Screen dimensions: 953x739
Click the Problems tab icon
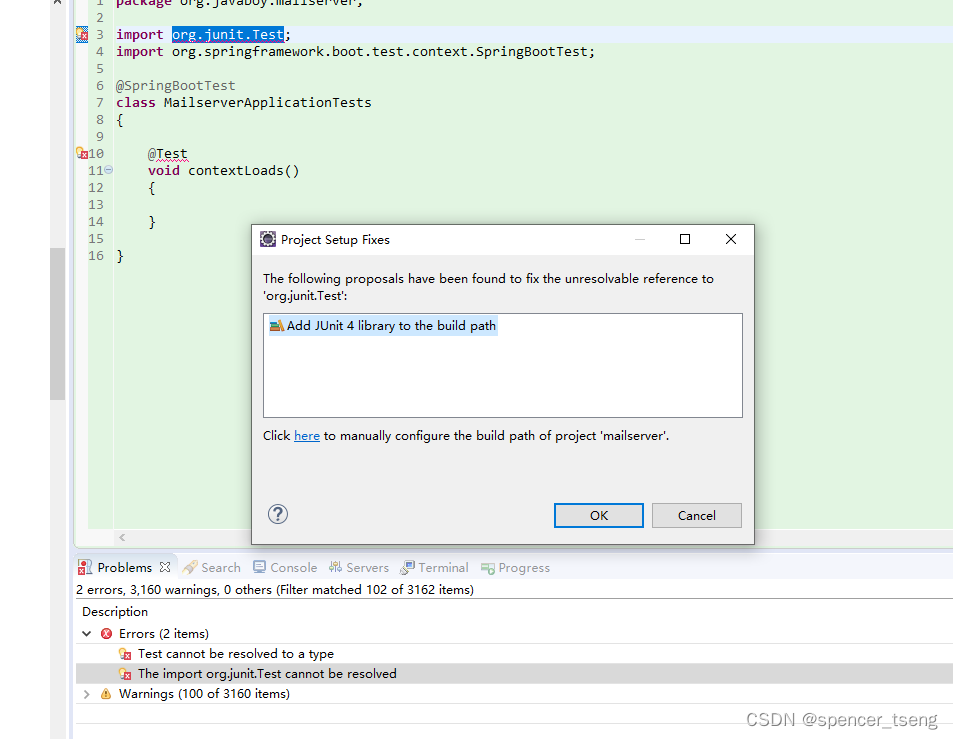[85, 568]
